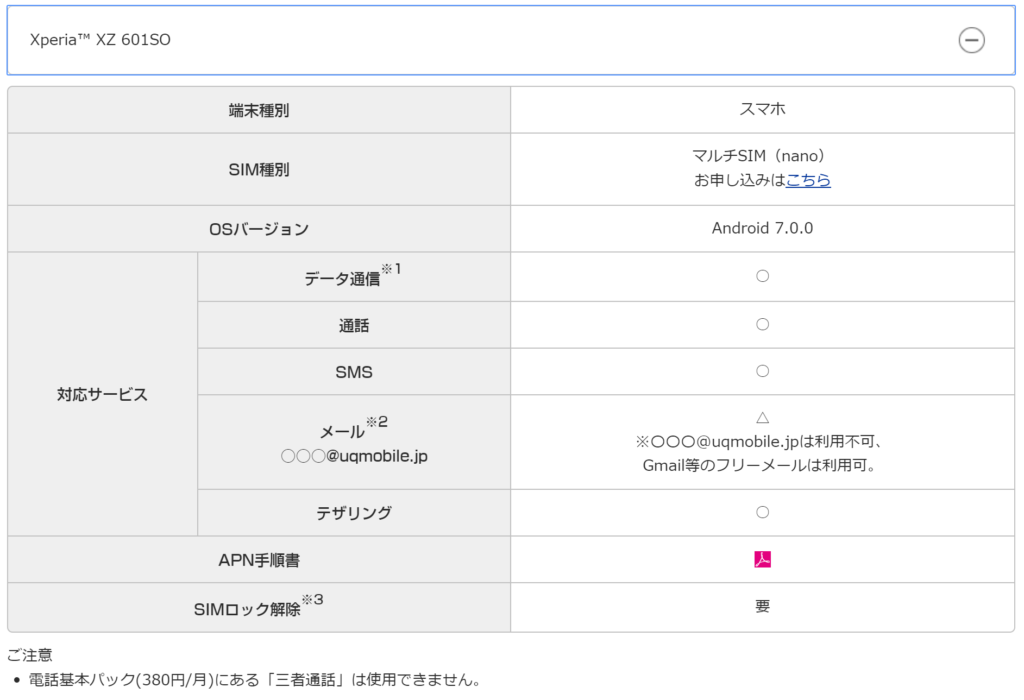Click the Xperia™ XZ 601SO header title
This screenshot has height=700, width=1024.
100,40
